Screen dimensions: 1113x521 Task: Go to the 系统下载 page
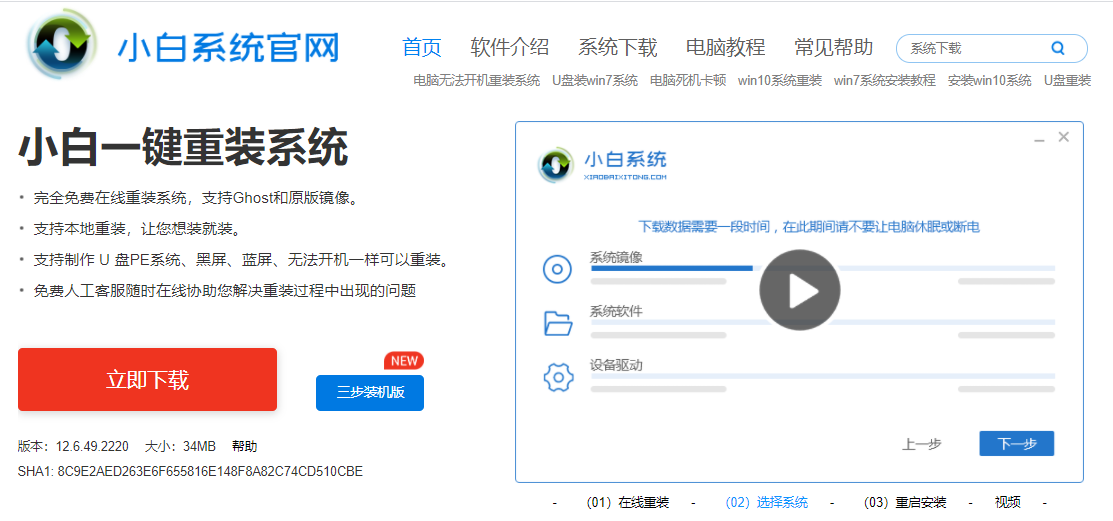[x=617, y=47]
